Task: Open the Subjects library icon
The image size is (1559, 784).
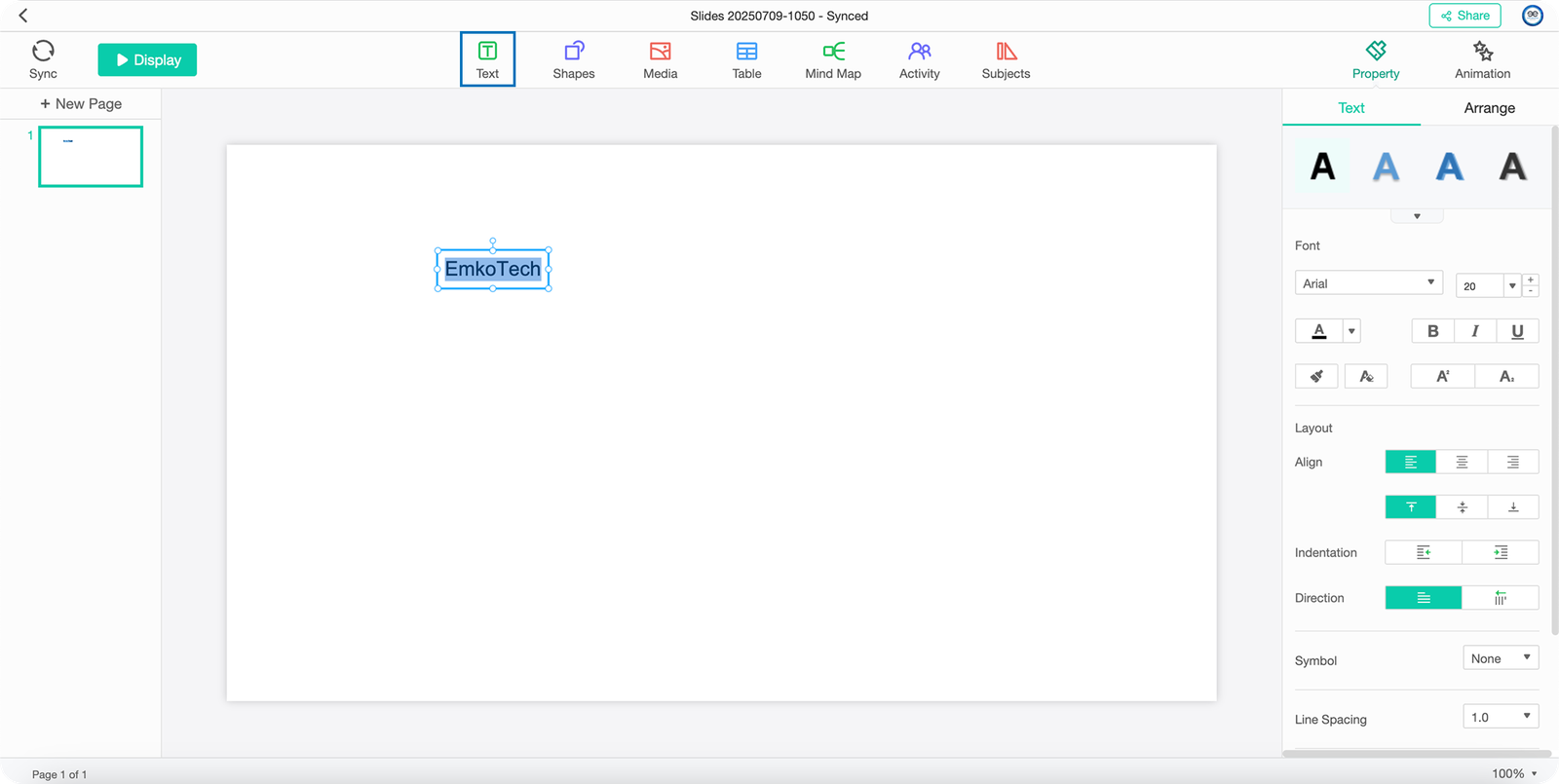Action: [x=1006, y=52]
